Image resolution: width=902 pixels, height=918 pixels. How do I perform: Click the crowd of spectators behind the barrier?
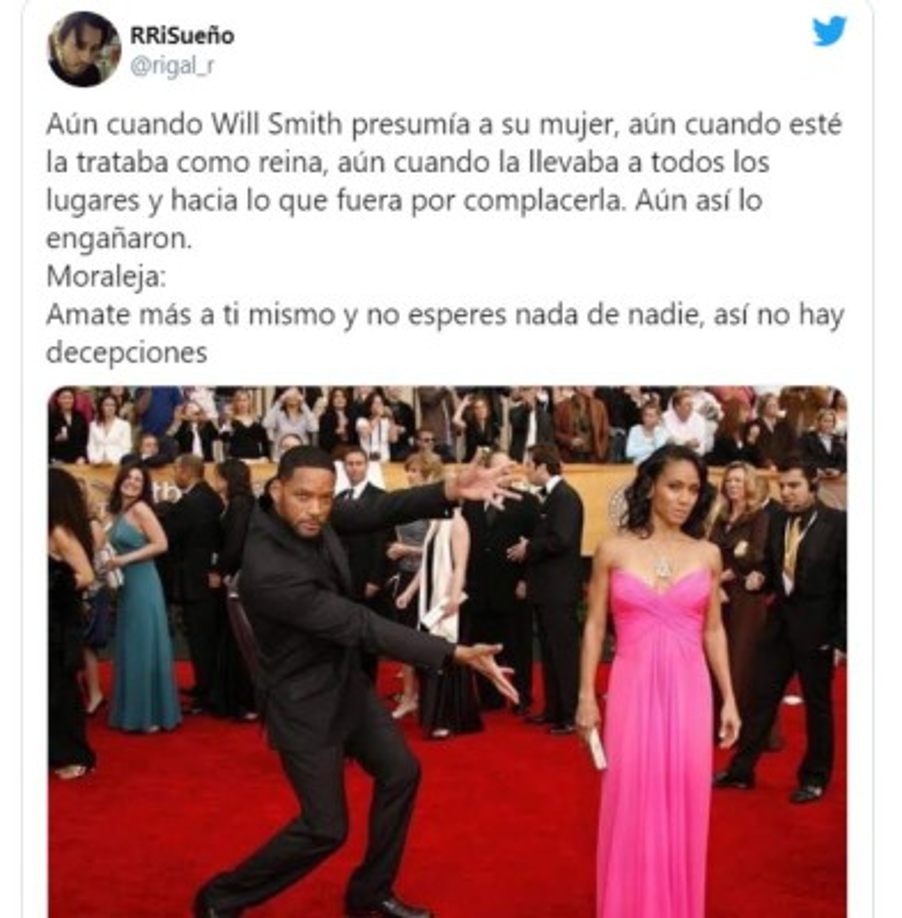[x=447, y=424]
